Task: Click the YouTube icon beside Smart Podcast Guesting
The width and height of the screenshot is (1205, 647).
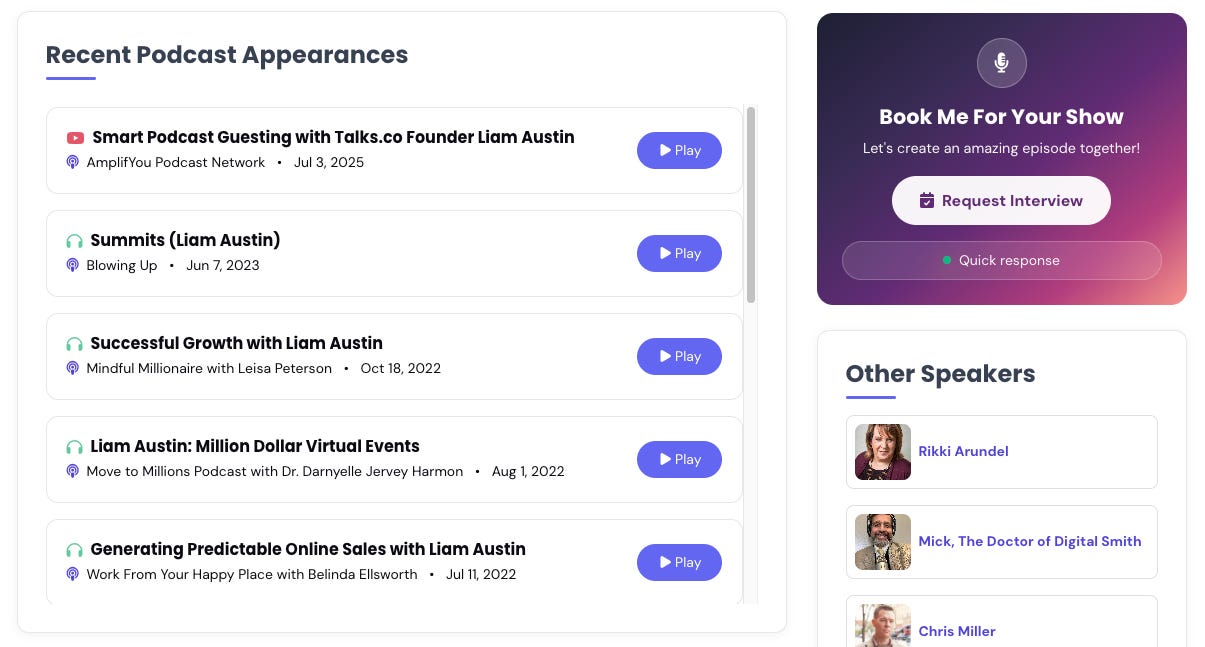Action: click(75, 138)
